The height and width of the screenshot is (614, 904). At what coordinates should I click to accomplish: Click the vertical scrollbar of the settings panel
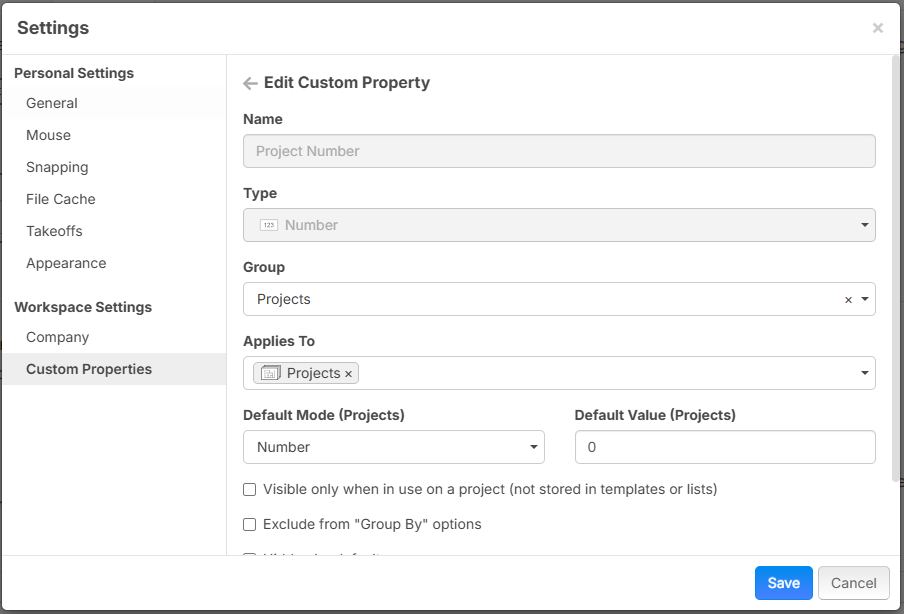[x=894, y=270]
